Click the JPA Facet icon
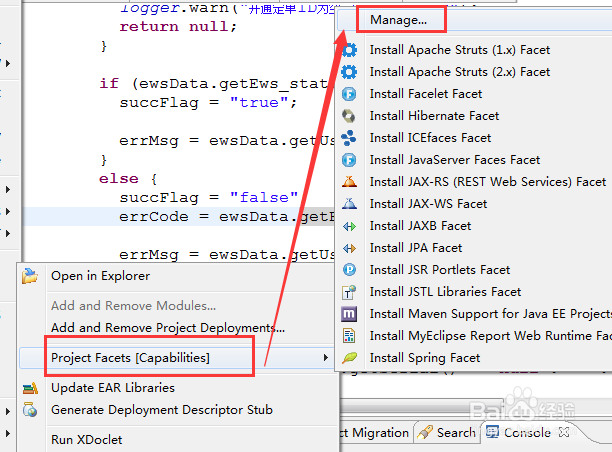Screen dimensions: 612x452 point(349,248)
